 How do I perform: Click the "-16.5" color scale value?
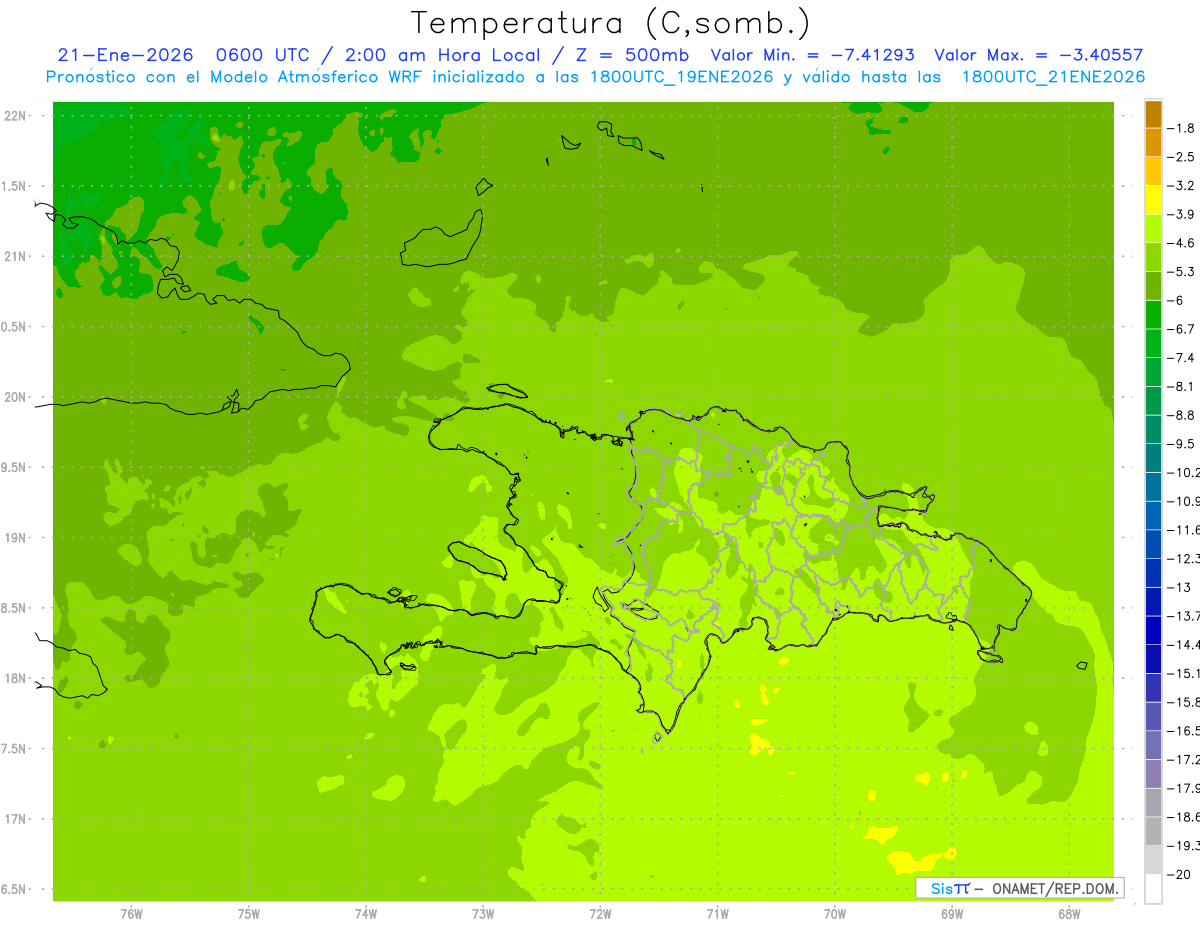(1184, 731)
